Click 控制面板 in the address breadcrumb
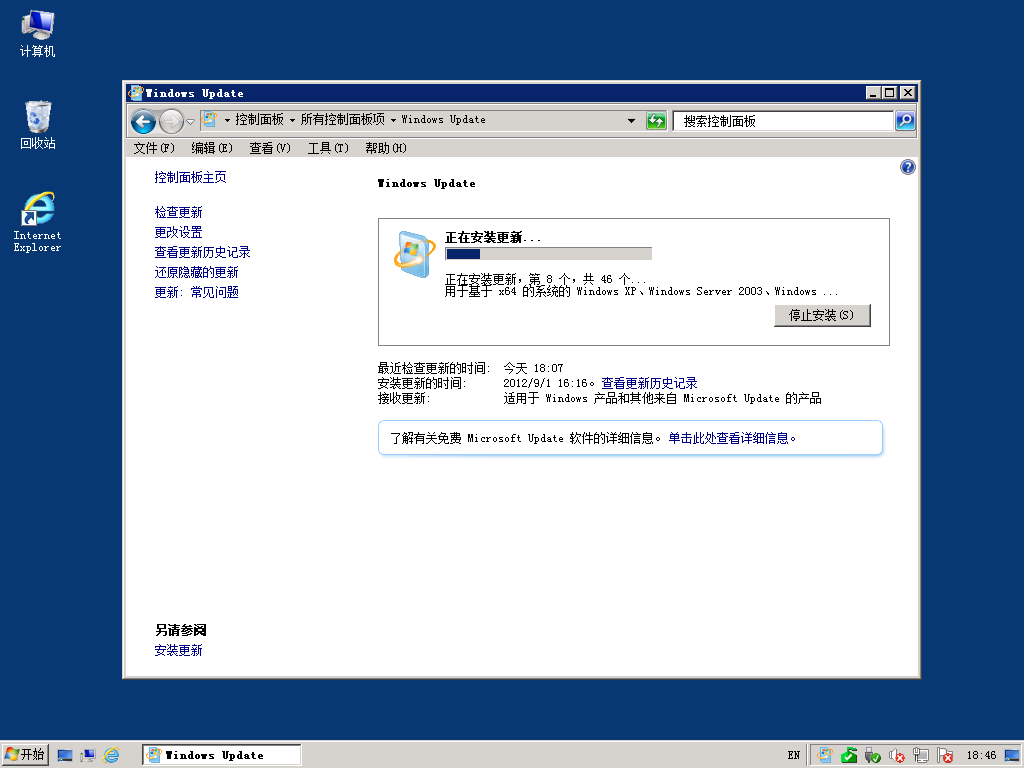Screen dimensions: 1024x768 (259, 120)
